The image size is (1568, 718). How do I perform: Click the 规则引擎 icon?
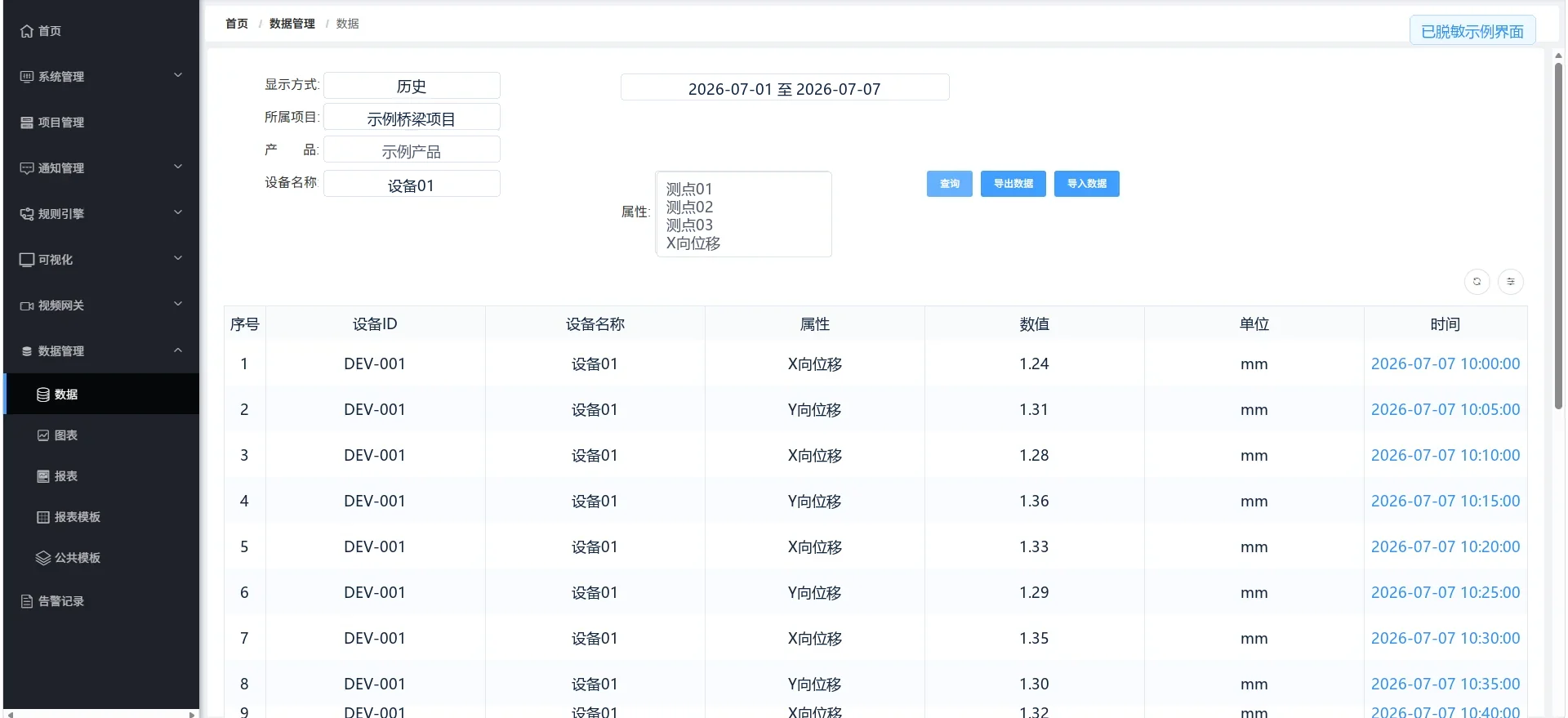(x=27, y=214)
